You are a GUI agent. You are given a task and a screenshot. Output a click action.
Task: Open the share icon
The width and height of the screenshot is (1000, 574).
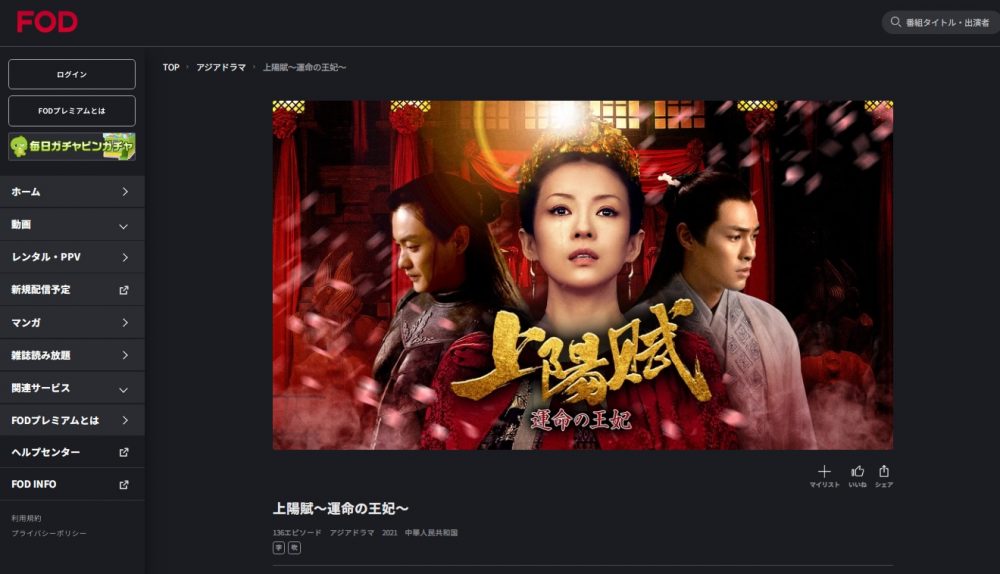point(883,471)
